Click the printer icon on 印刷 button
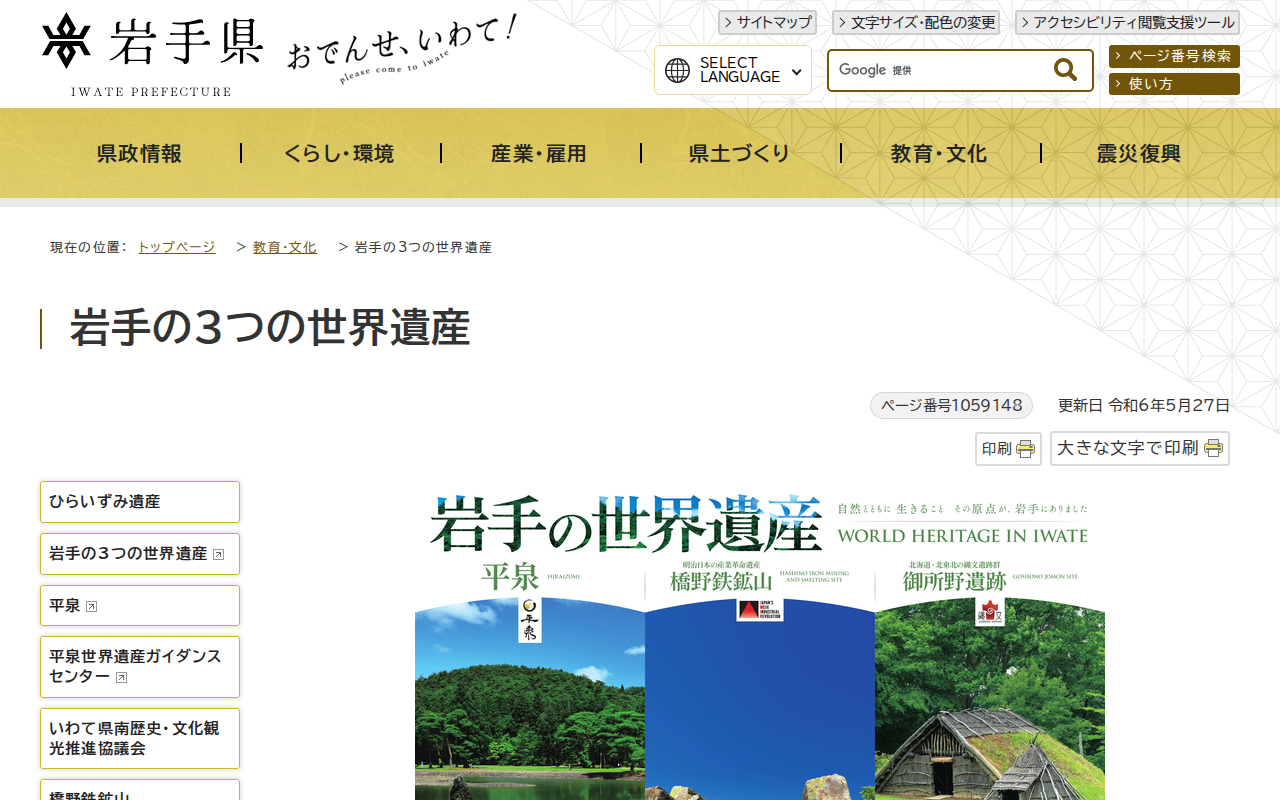The height and width of the screenshot is (800, 1280). click(1025, 448)
